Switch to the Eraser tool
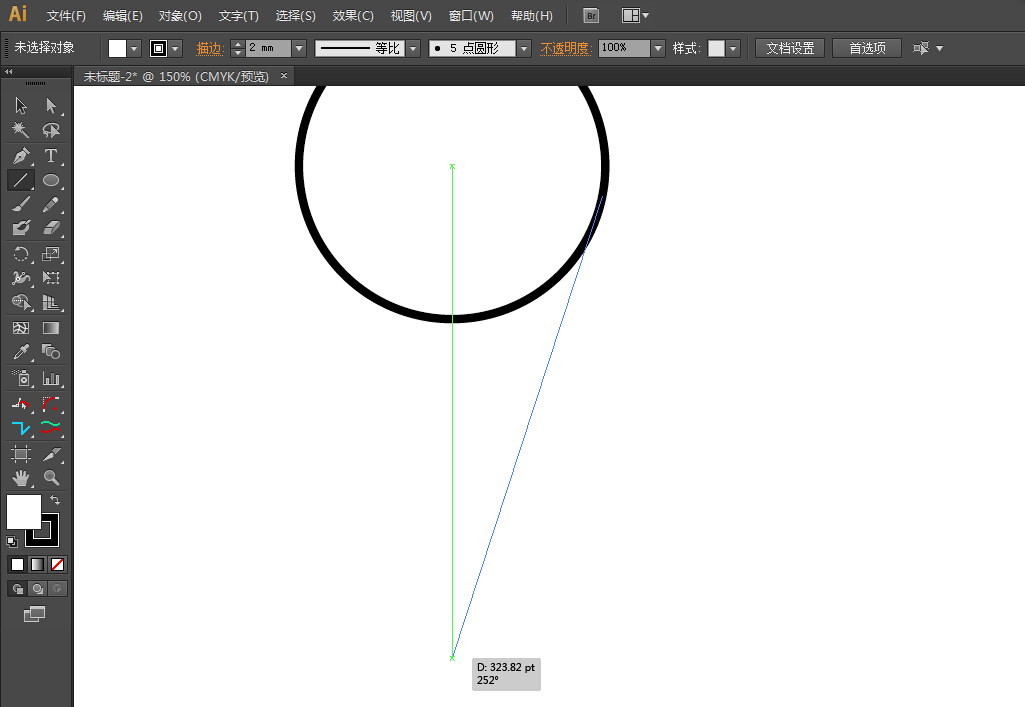This screenshot has width=1025, height=707. (51, 227)
